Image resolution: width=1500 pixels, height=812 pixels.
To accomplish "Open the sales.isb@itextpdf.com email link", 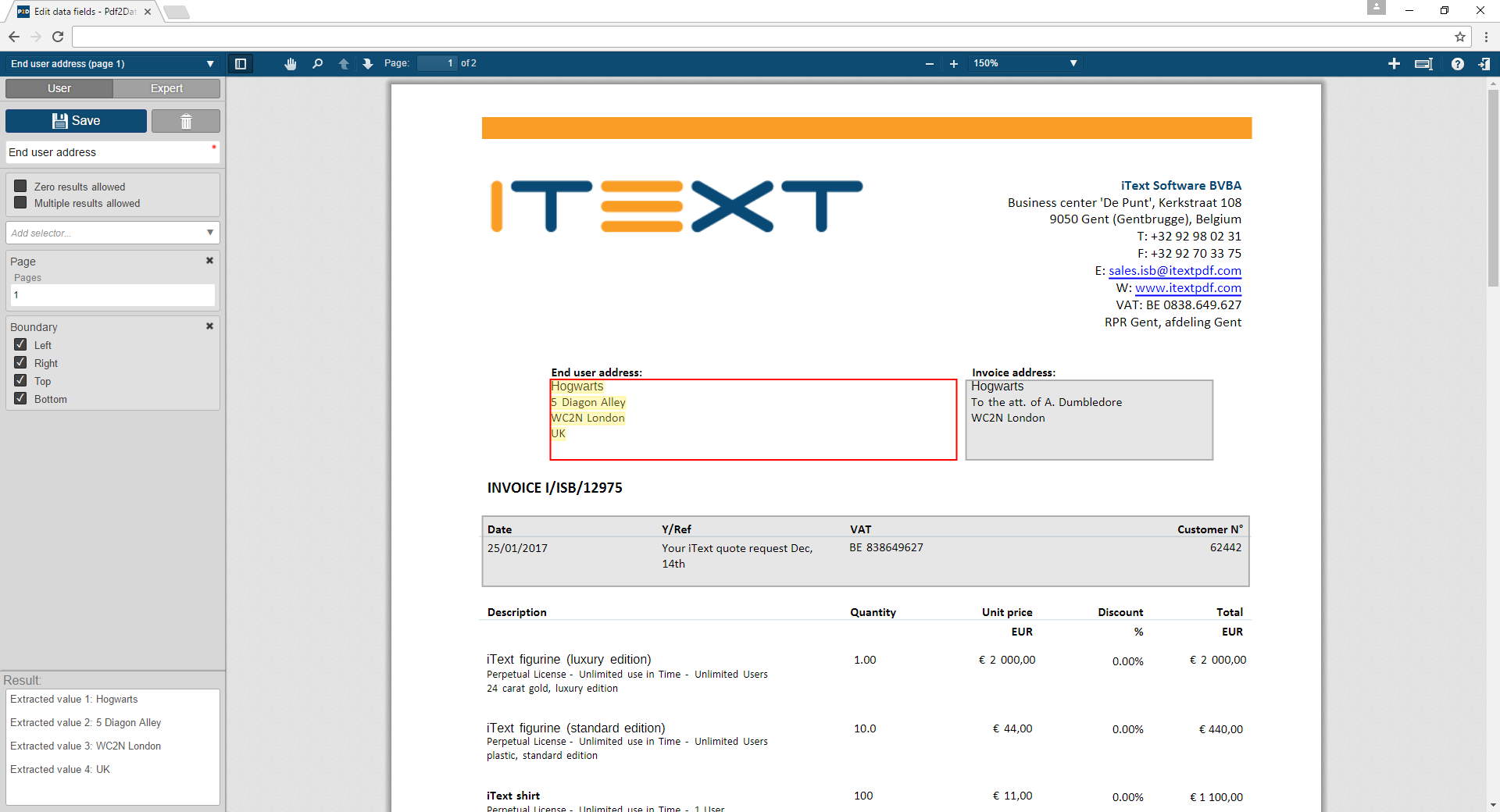I will point(1174,271).
